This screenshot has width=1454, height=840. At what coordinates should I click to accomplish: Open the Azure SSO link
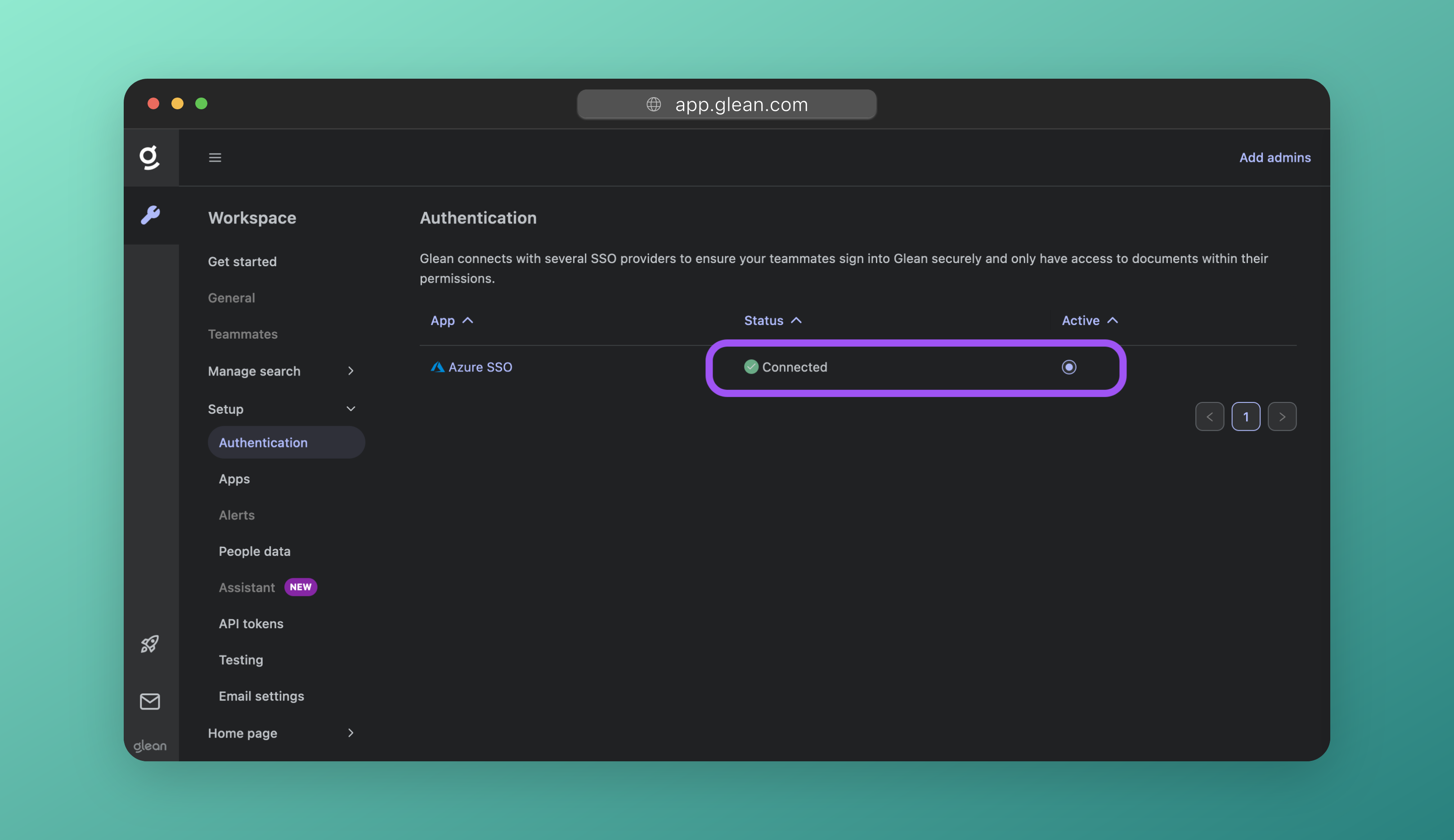click(480, 367)
